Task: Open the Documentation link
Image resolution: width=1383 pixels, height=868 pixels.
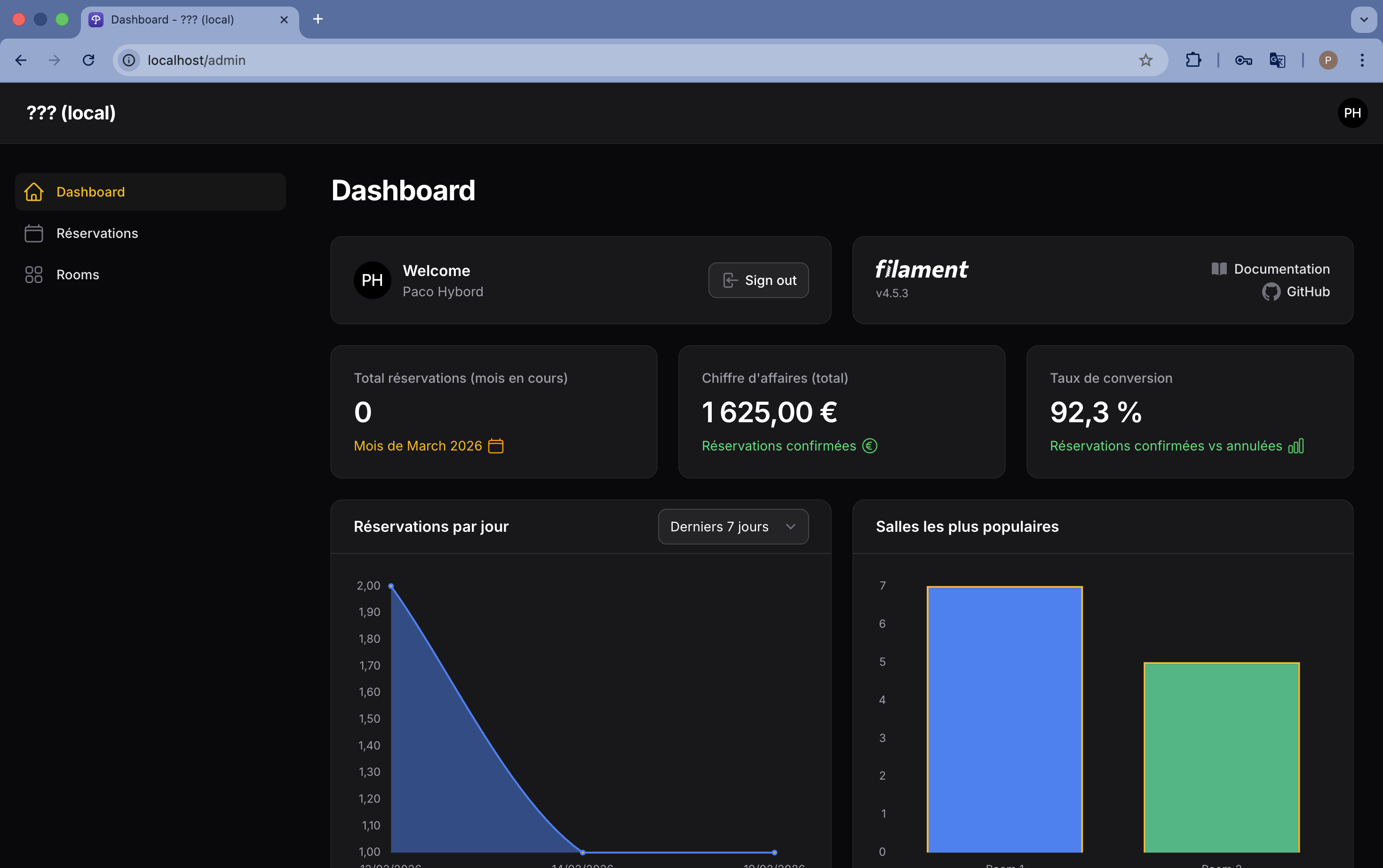Action: [1282, 268]
